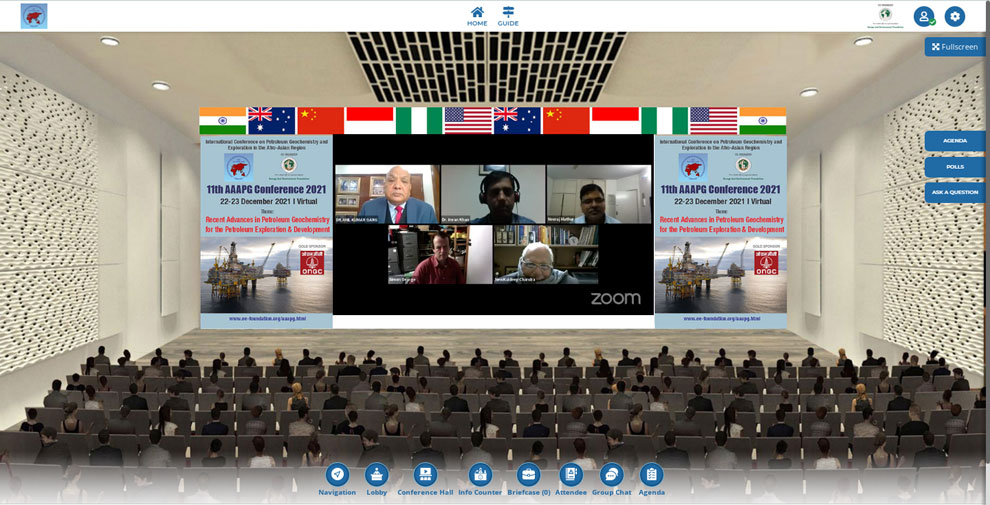This screenshot has width=990, height=505.
Task: Click the left banner 11th AAAPG Conference 2021 title
Action: (266, 189)
